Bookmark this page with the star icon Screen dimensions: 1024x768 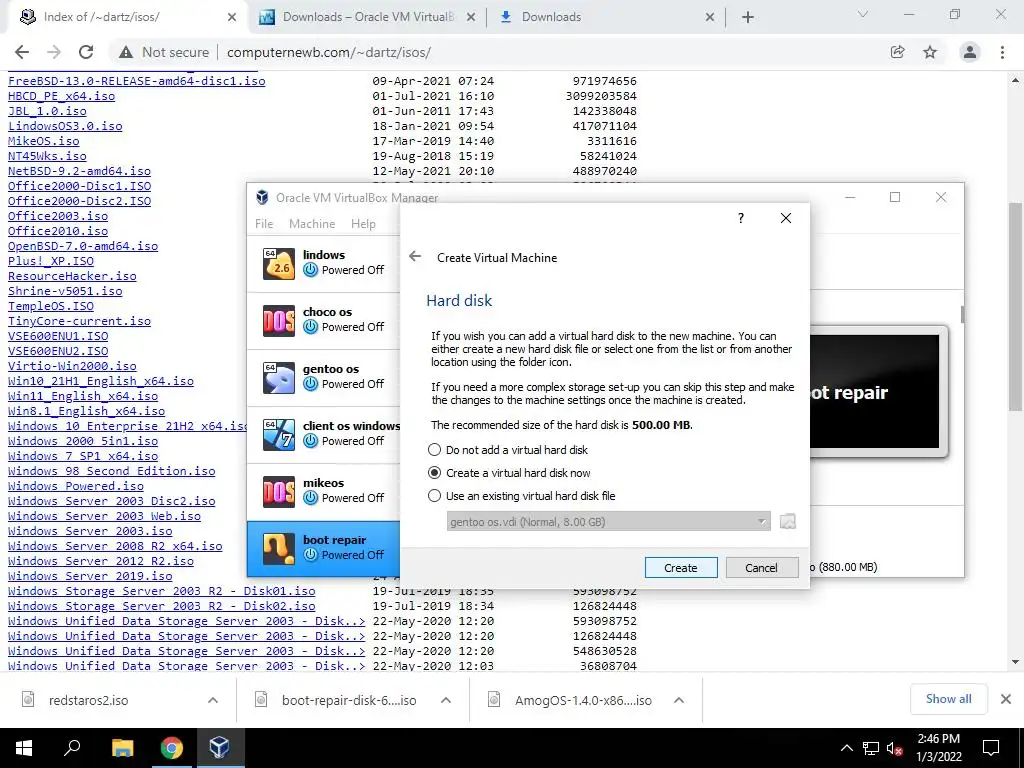tap(930, 52)
